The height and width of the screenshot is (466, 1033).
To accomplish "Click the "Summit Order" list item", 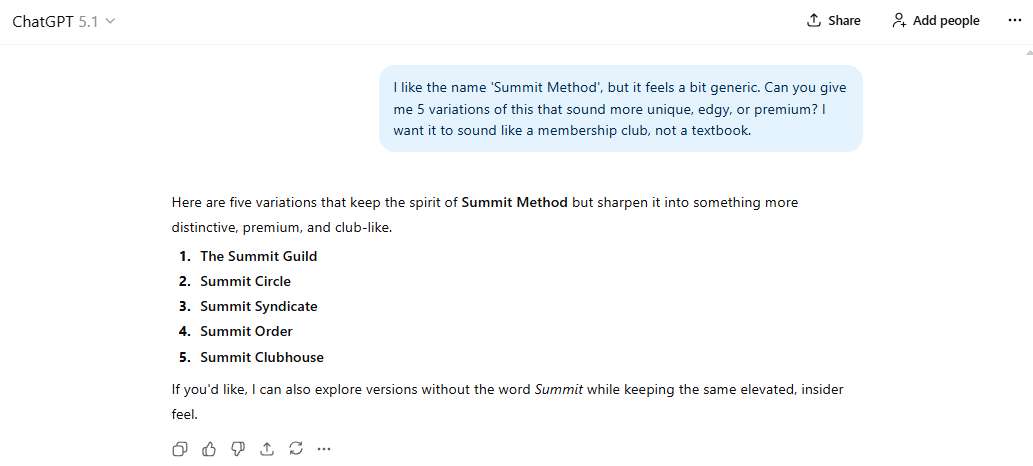I will (x=246, y=331).
